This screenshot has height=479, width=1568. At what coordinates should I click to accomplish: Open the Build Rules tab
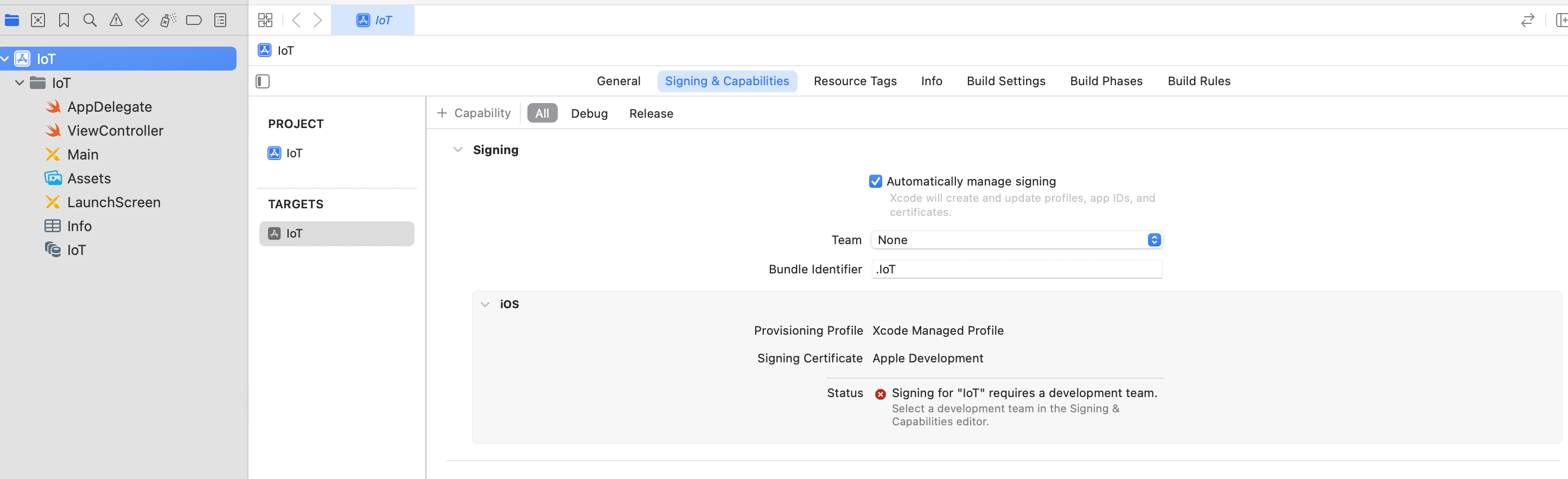(x=1199, y=81)
